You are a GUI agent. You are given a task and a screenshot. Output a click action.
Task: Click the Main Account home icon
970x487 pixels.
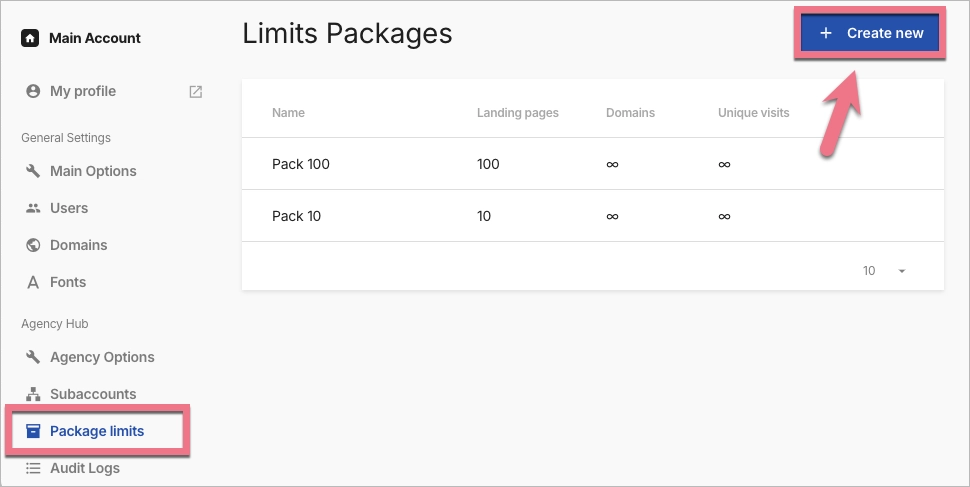[x=30, y=38]
